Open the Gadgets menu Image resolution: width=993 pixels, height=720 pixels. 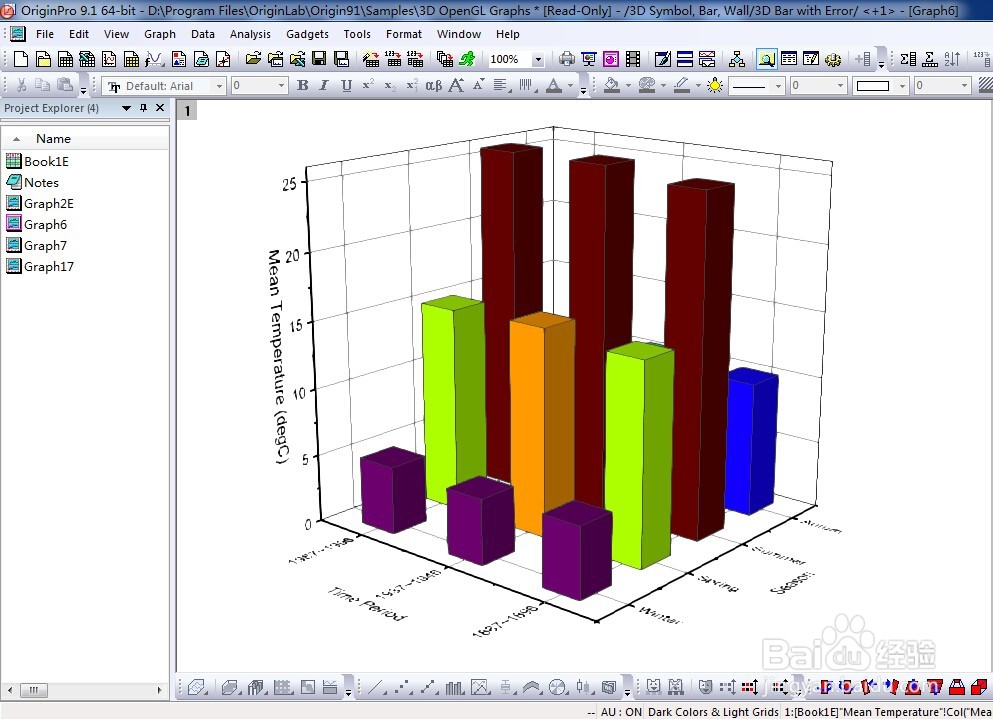pyautogui.click(x=307, y=34)
